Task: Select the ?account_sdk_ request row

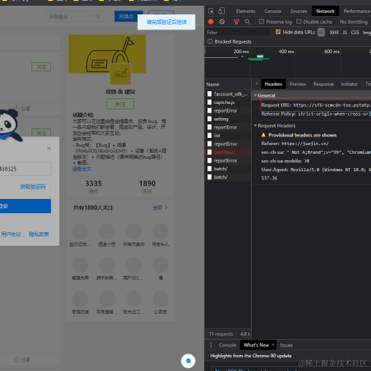Action: point(228,94)
